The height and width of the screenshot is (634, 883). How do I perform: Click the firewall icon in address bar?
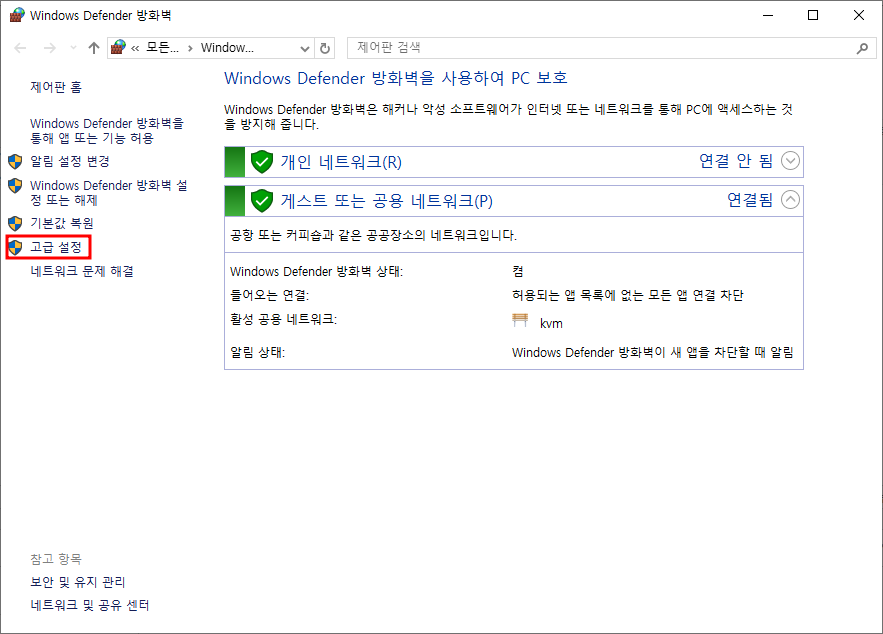point(118,47)
